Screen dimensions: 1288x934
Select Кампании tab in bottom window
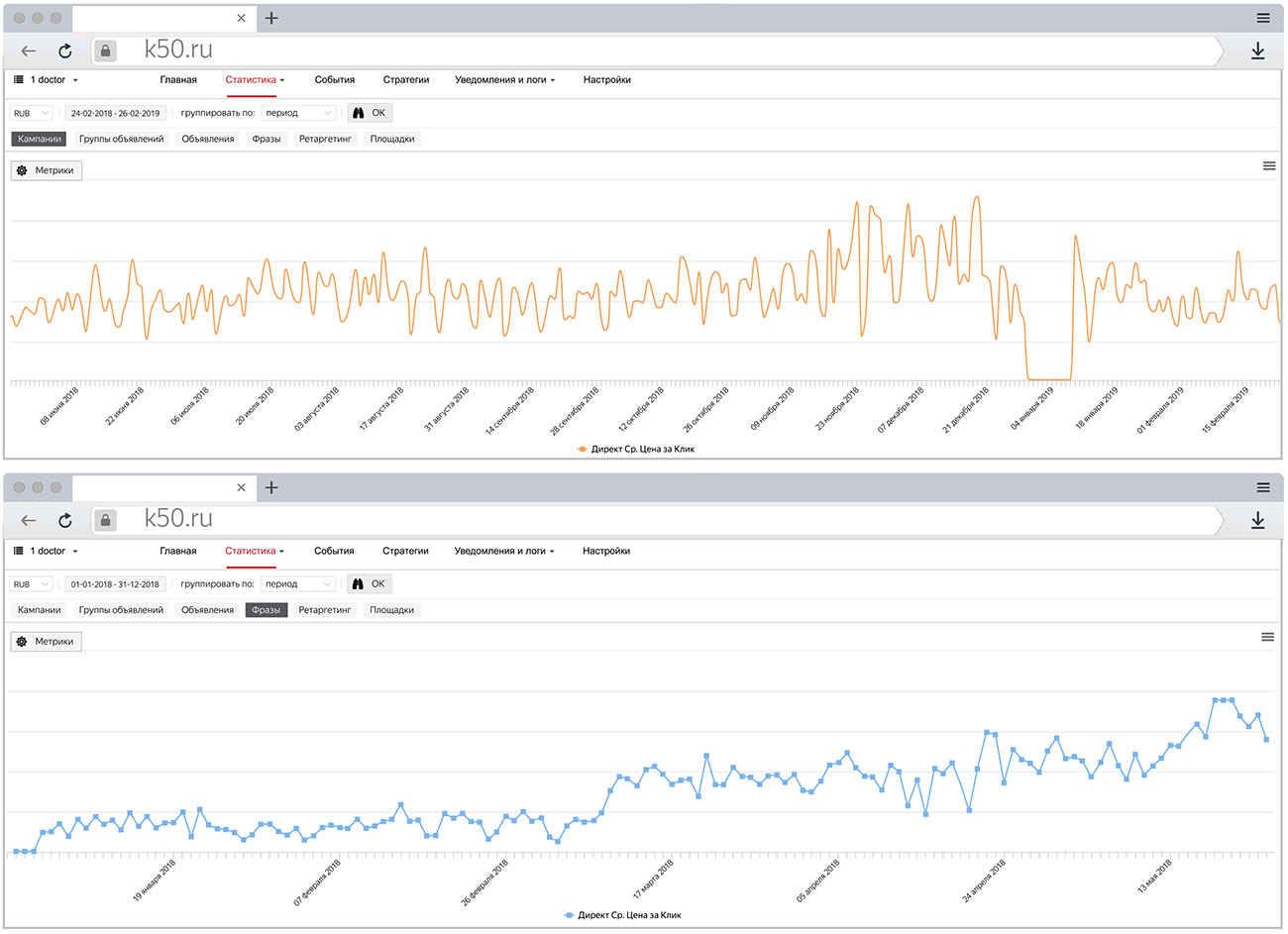point(40,610)
